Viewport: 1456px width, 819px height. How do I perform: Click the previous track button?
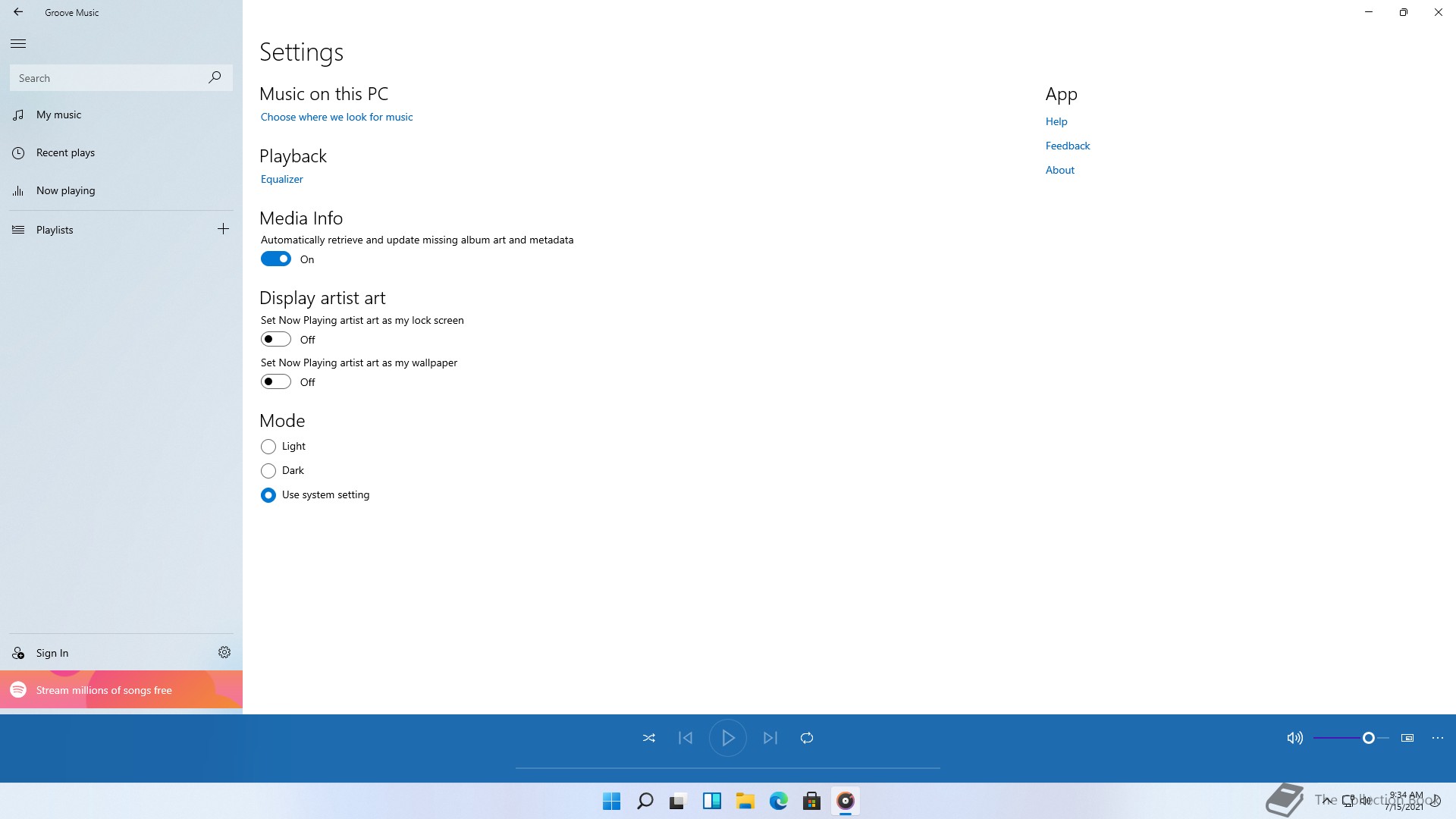pos(686,738)
